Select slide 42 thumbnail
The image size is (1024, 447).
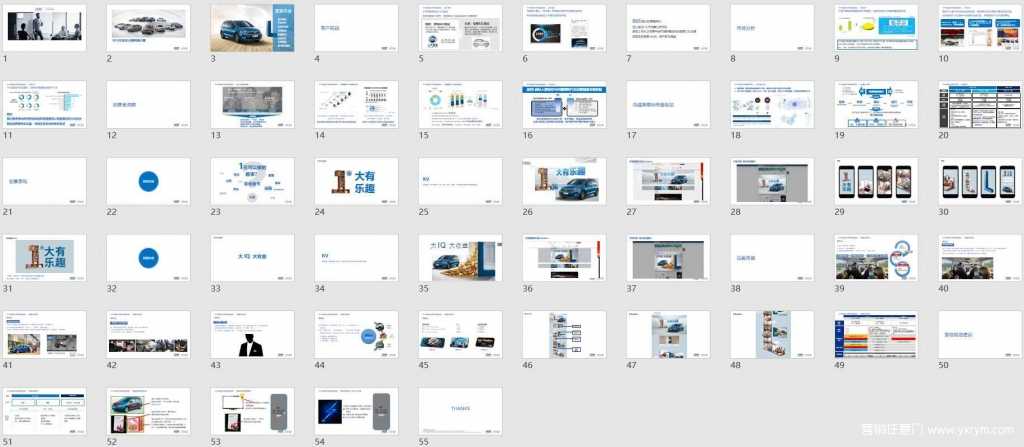148,334
